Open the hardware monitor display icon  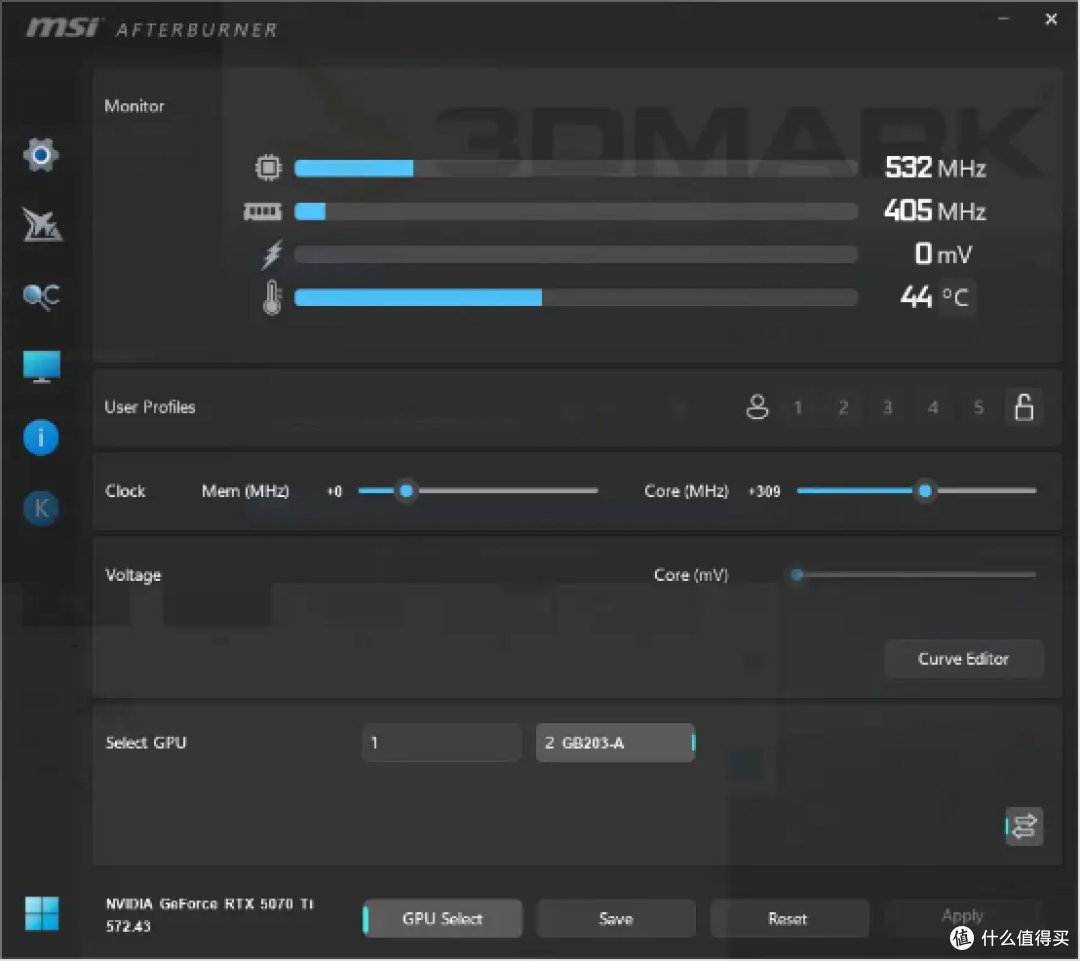tap(41, 366)
